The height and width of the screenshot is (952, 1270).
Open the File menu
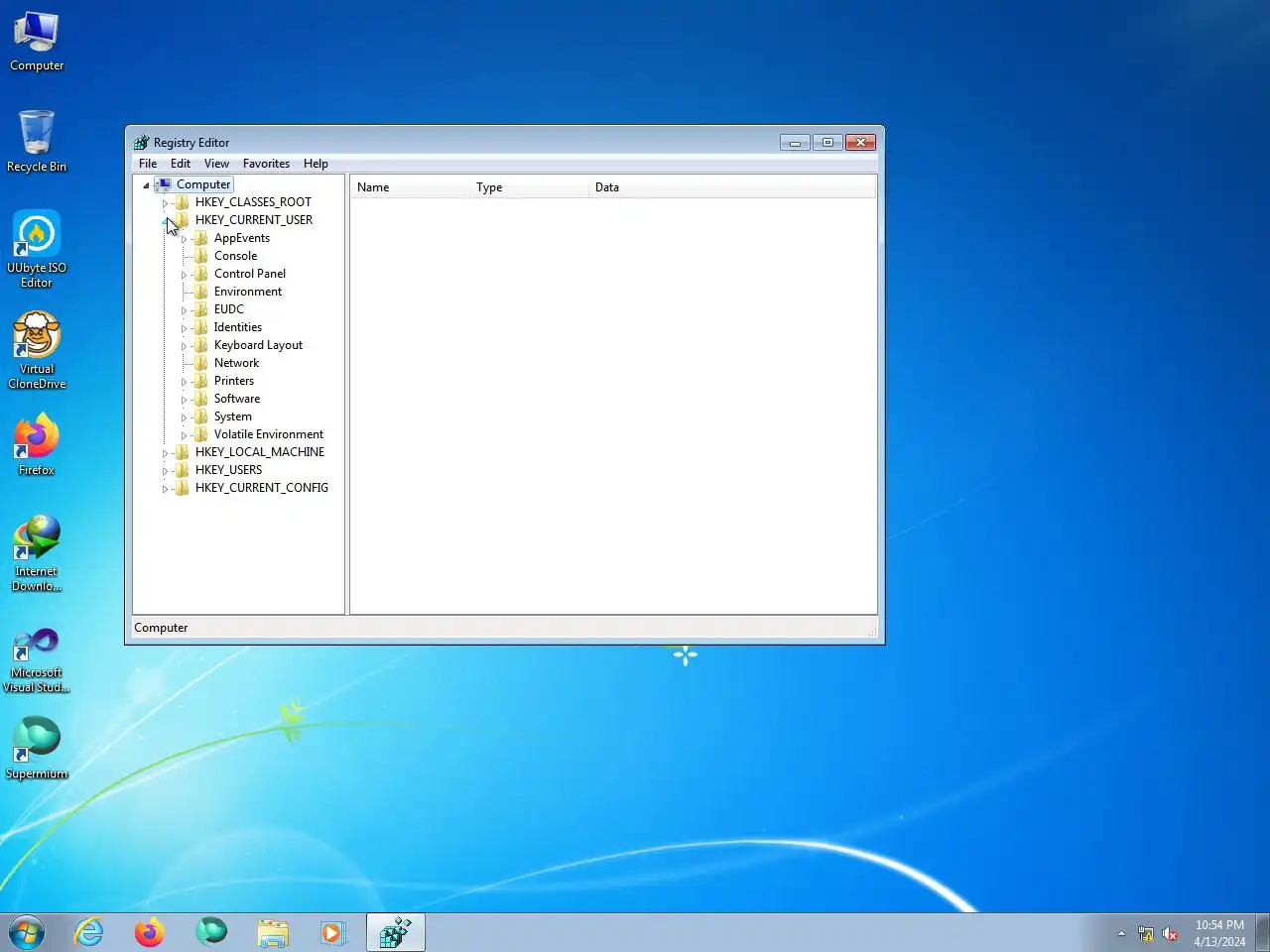(148, 164)
